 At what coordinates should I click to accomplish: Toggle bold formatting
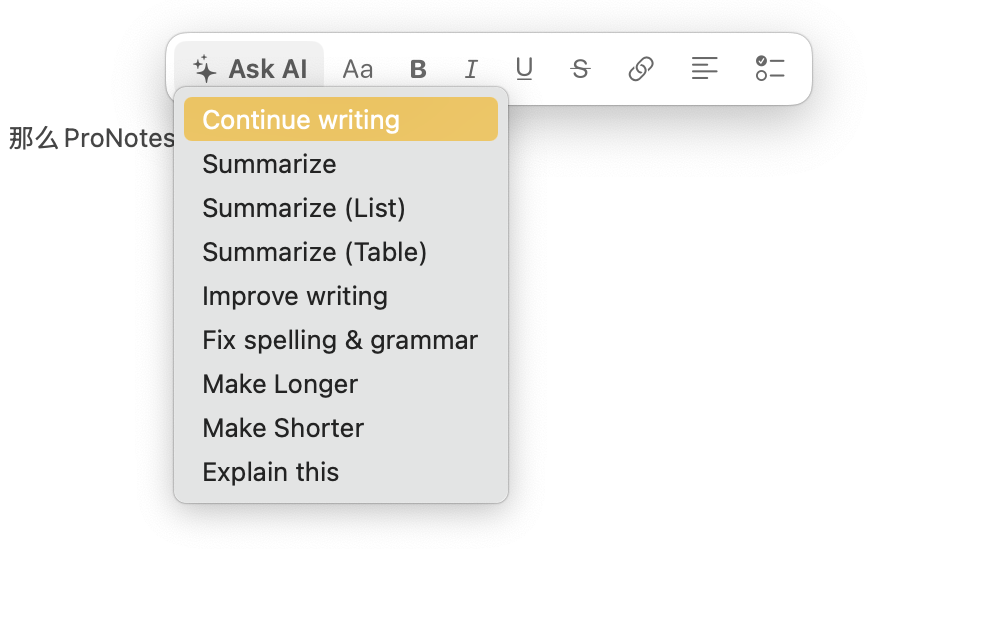(x=418, y=69)
